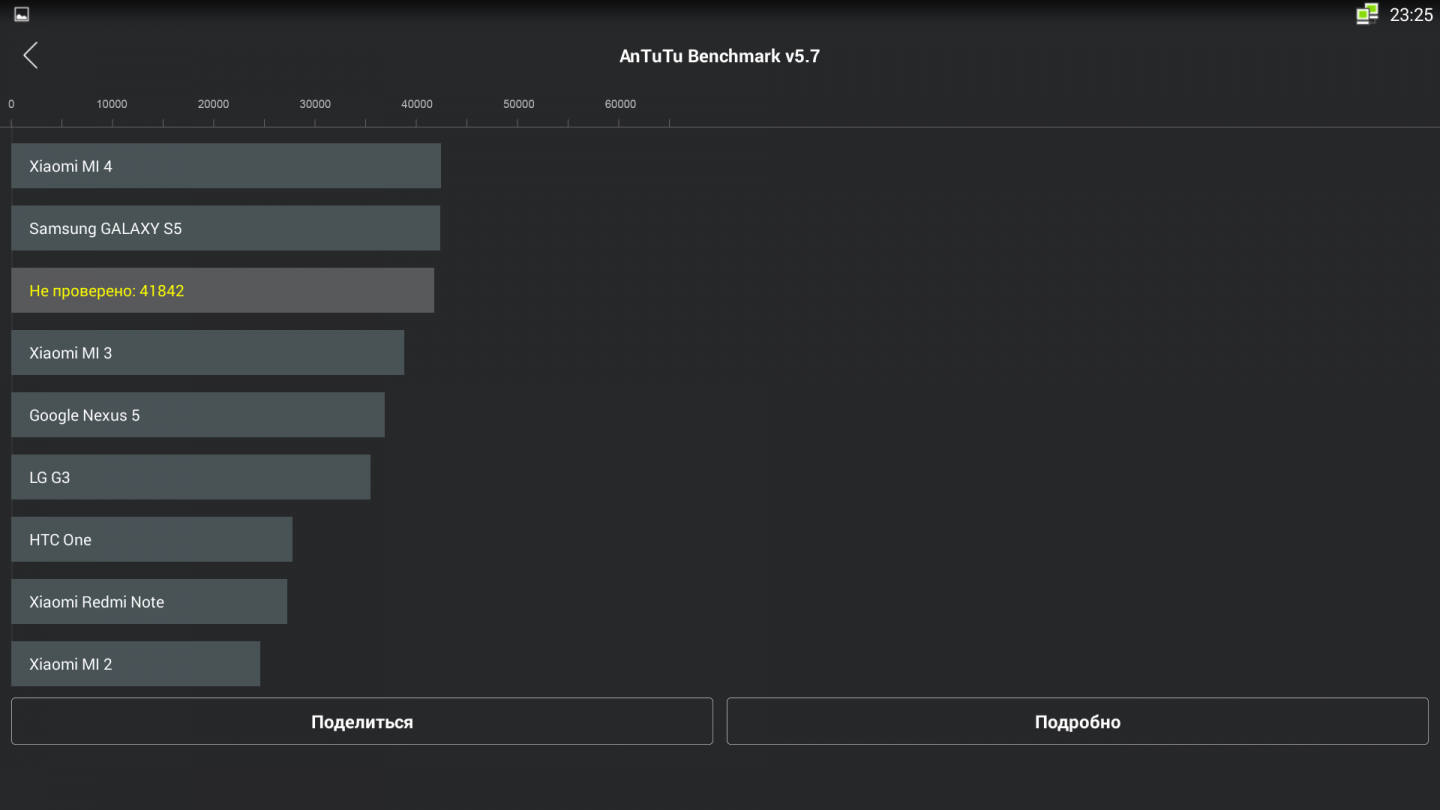1440x810 pixels.
Task: Select the Xiaomi MI 4 score bar
Action: (x=226, y=166)
